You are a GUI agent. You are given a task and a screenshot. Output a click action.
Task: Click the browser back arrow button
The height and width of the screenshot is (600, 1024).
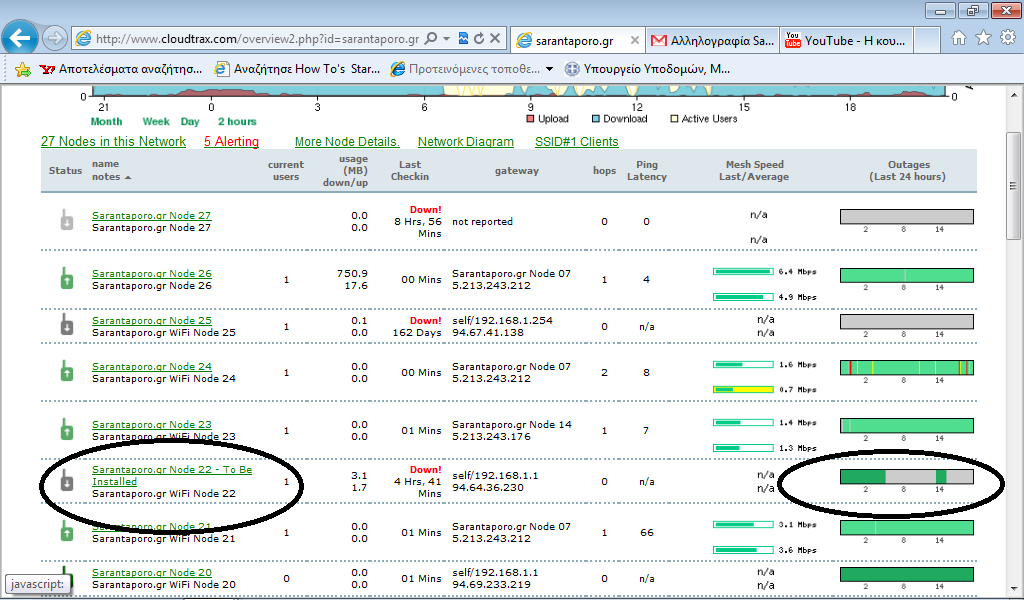tap(20, 39)
